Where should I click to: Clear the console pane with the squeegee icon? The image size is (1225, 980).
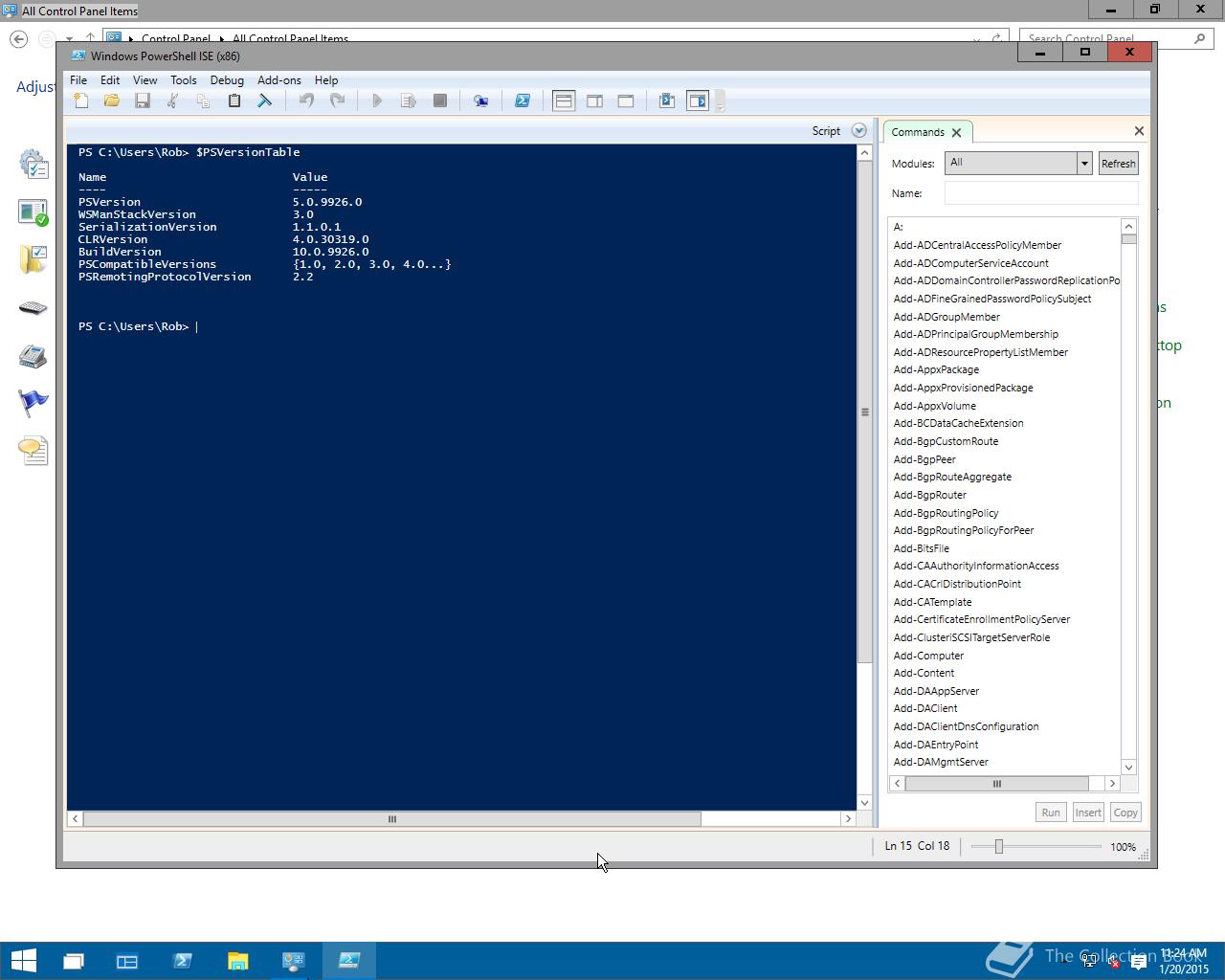click(265, 100)
